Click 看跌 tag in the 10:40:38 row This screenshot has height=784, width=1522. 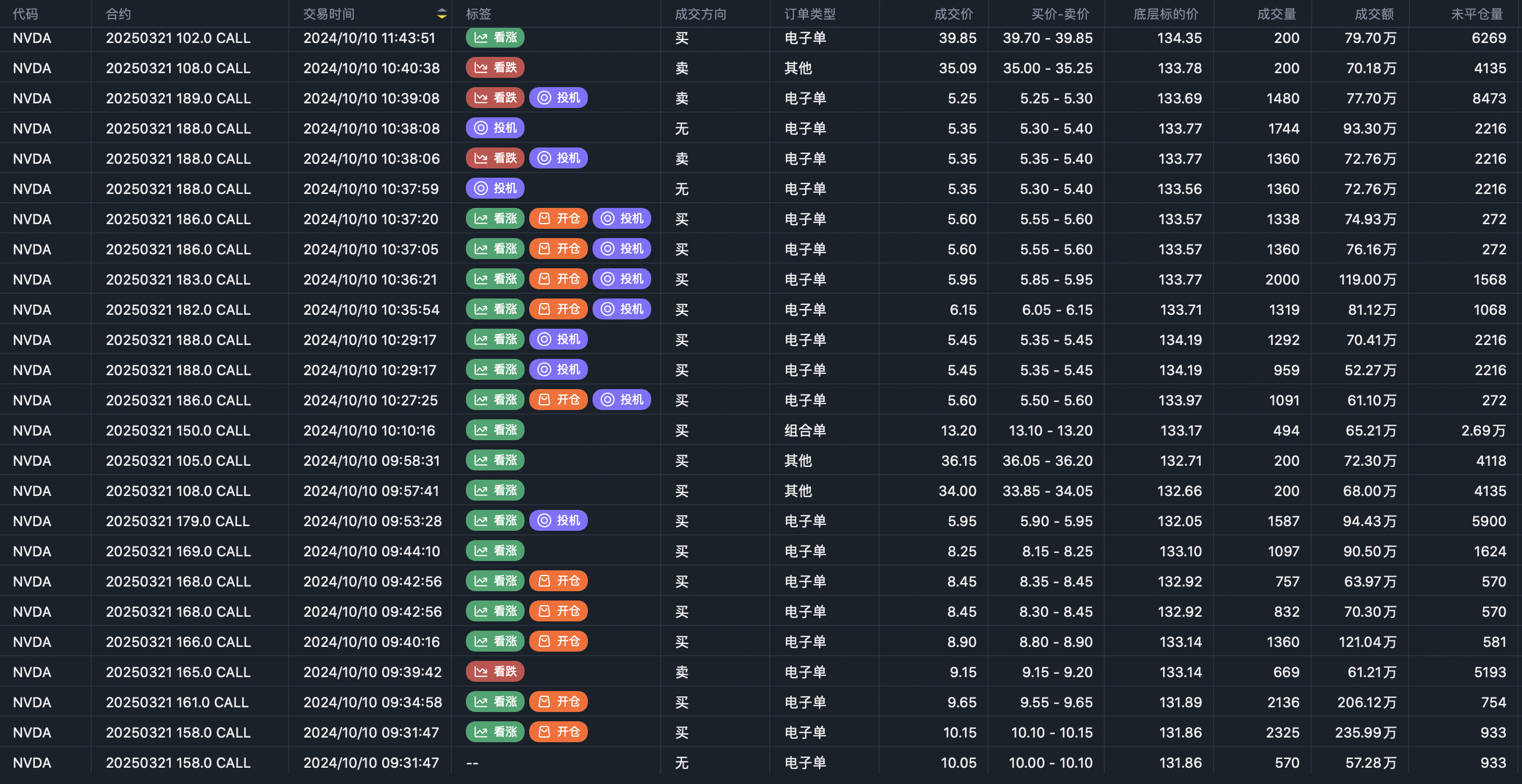[495, 68]
